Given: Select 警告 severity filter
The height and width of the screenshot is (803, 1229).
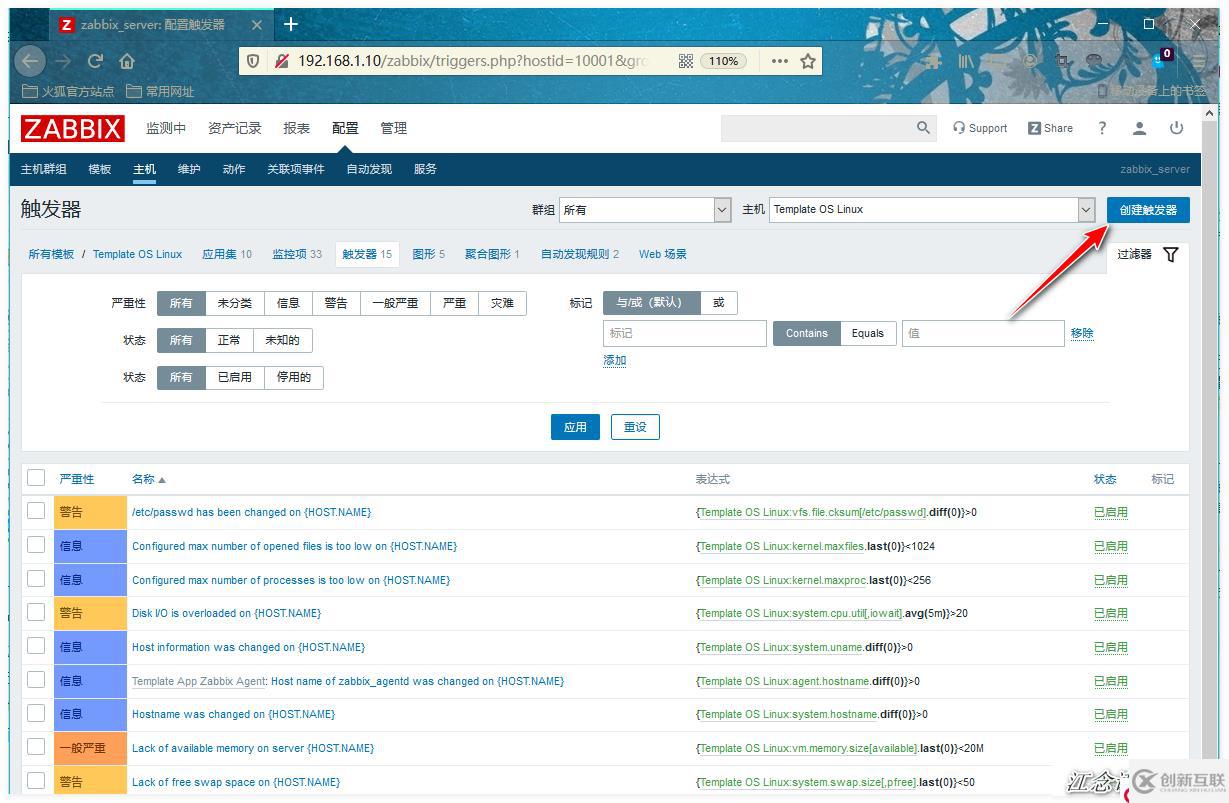Looking at the screenshot, I should pyautogui.click(x=336, y=303).
